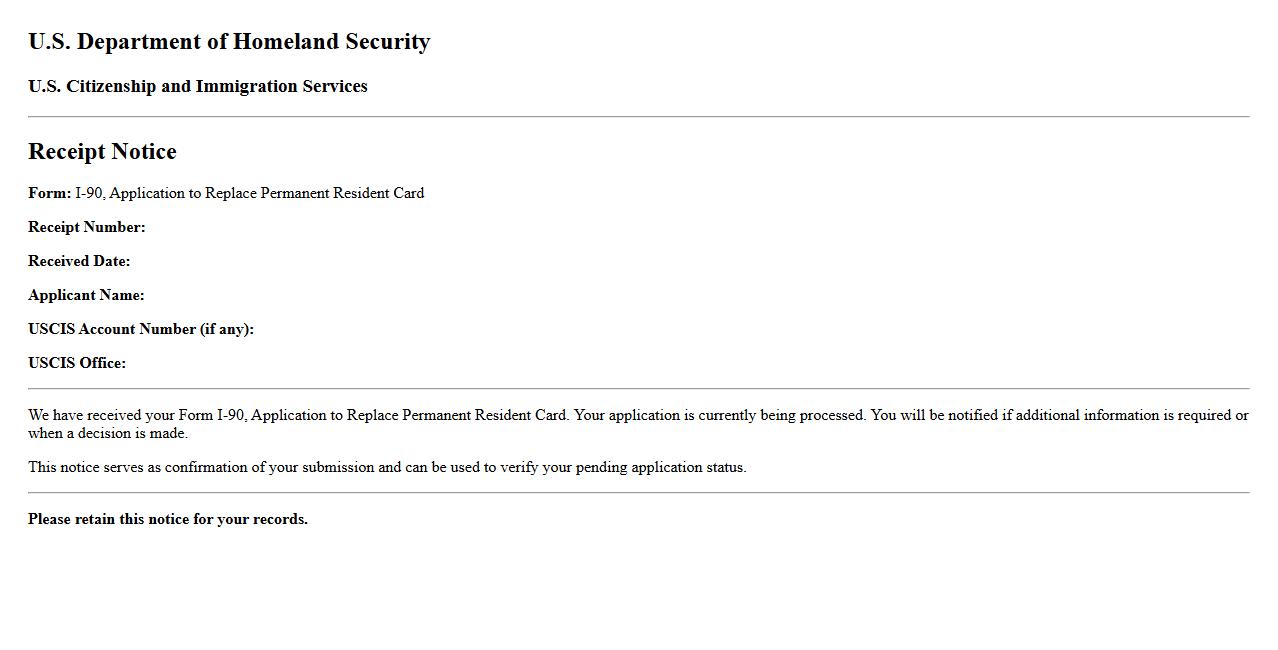Click the Applicant Name label
1278x650 pixels.
(x=86, y=295)
